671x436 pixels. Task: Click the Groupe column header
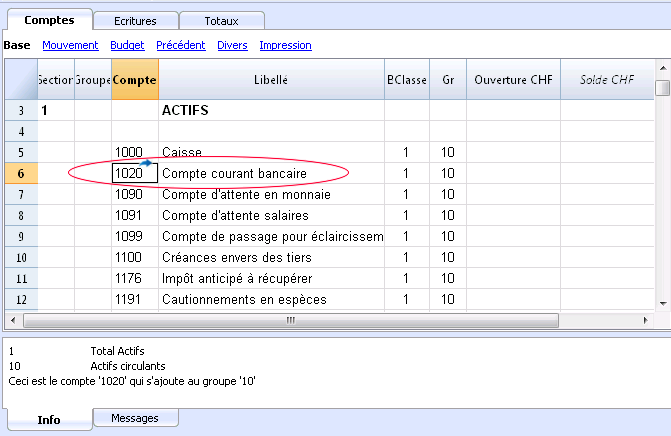(93, 80)
